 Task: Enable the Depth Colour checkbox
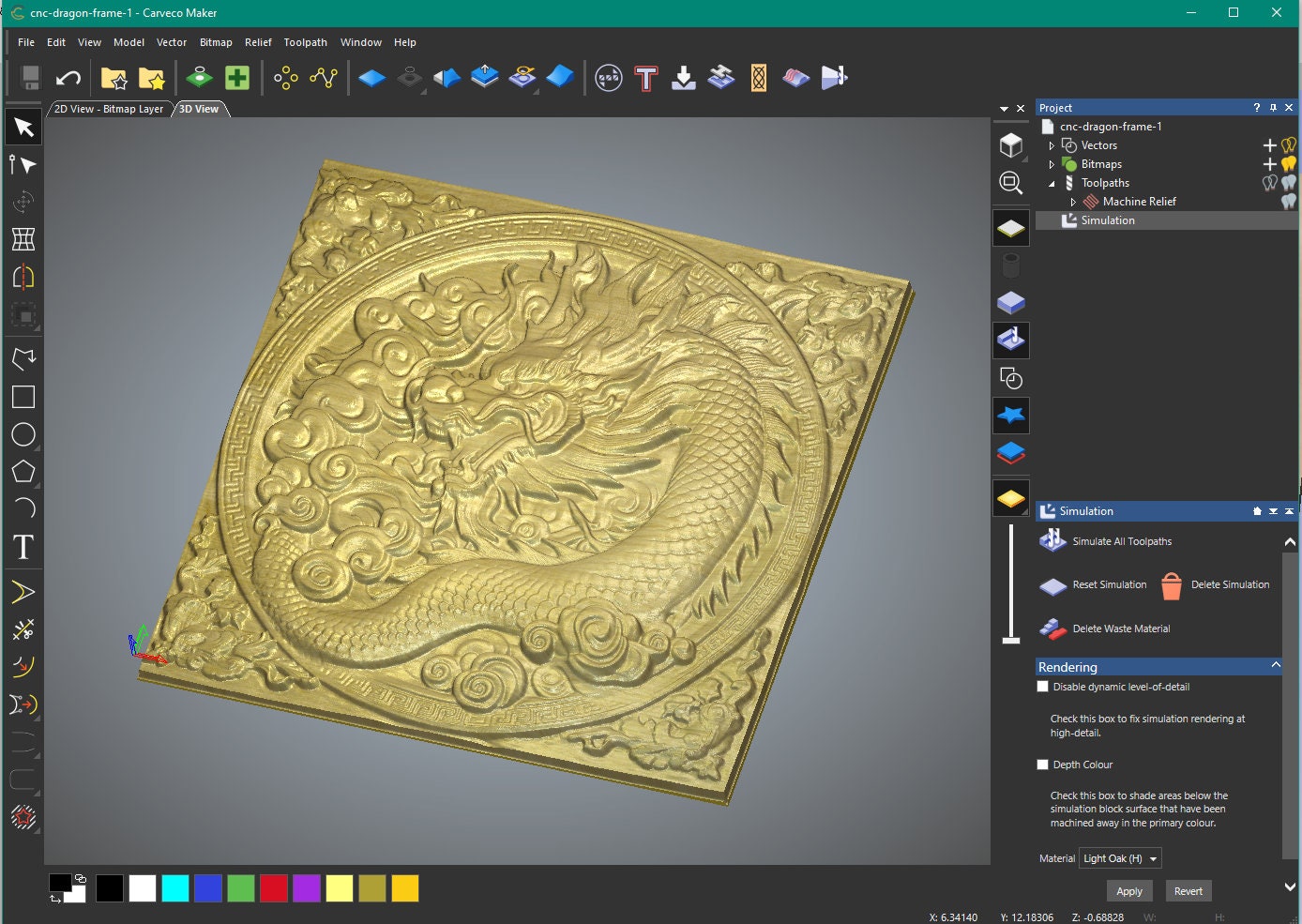click(1042, 765)
